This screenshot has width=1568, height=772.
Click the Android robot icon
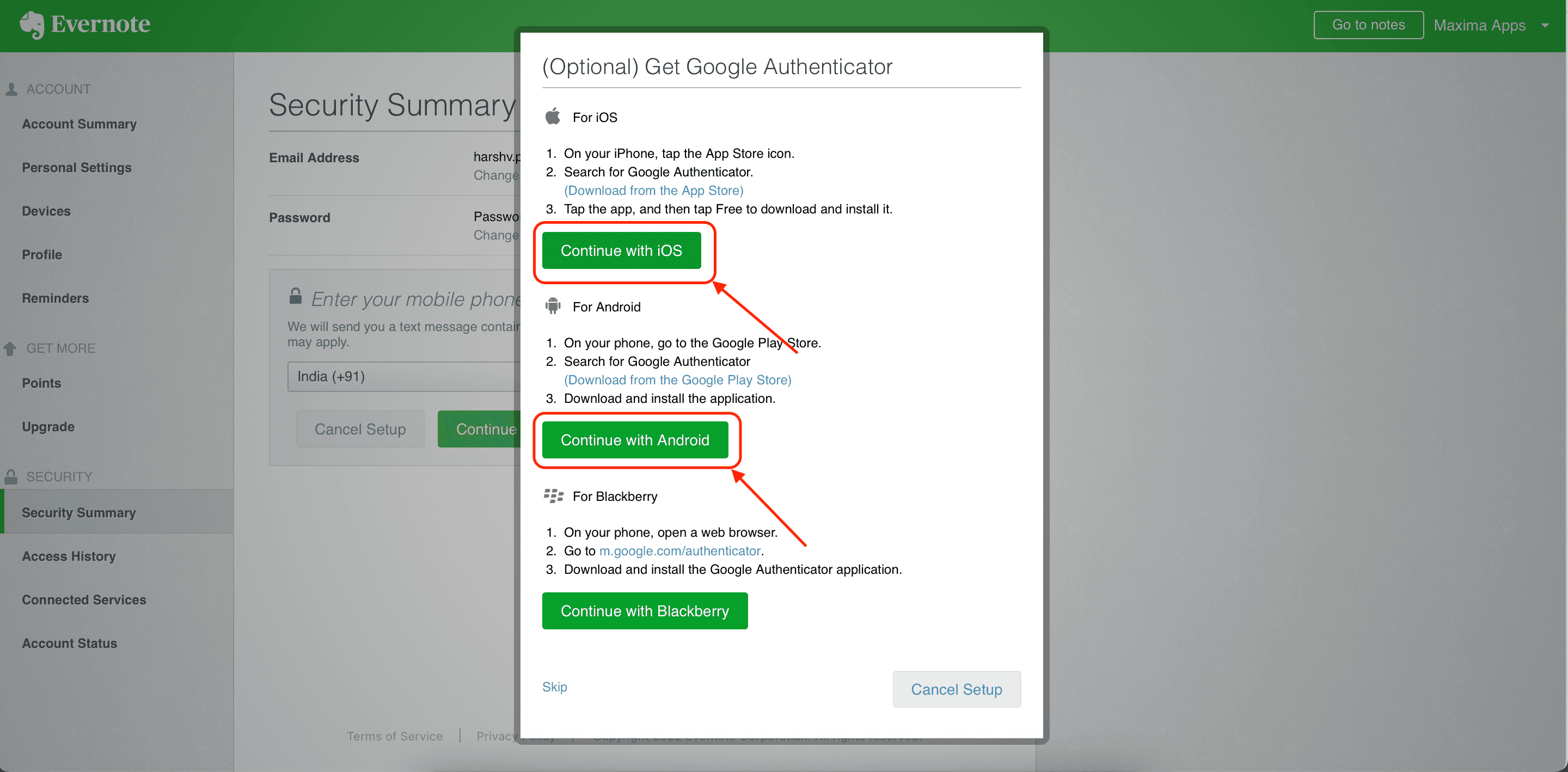point(553,305)
